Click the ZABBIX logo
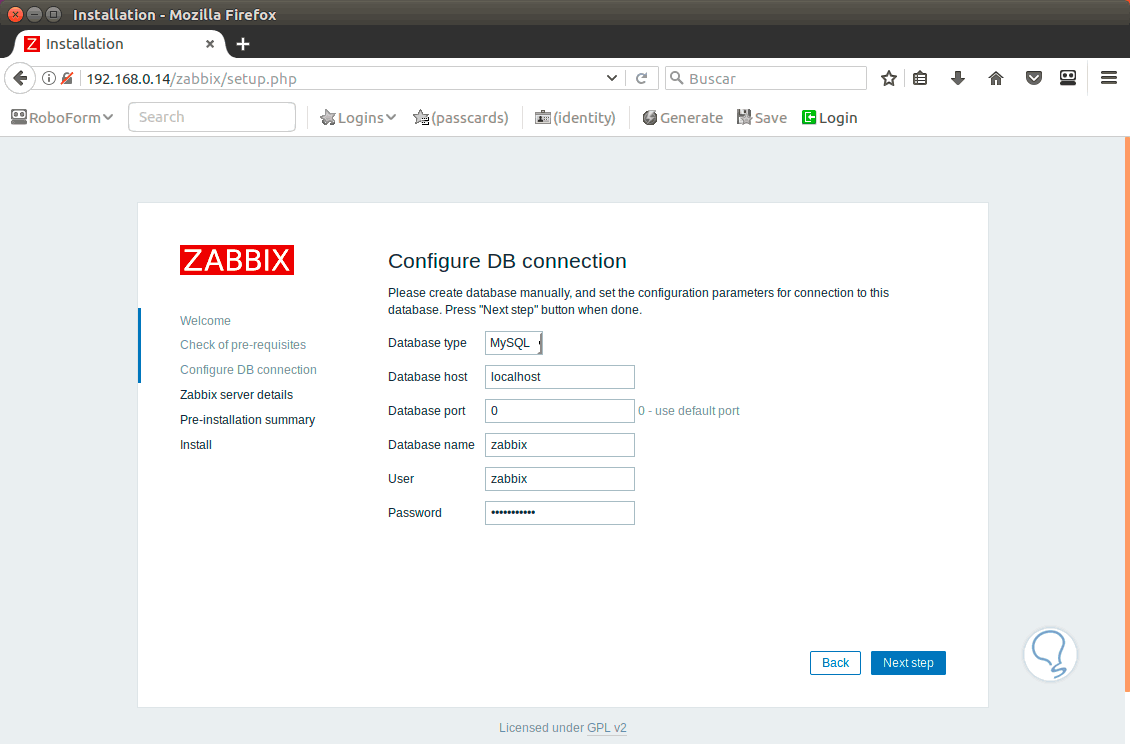 pos(237,260)
